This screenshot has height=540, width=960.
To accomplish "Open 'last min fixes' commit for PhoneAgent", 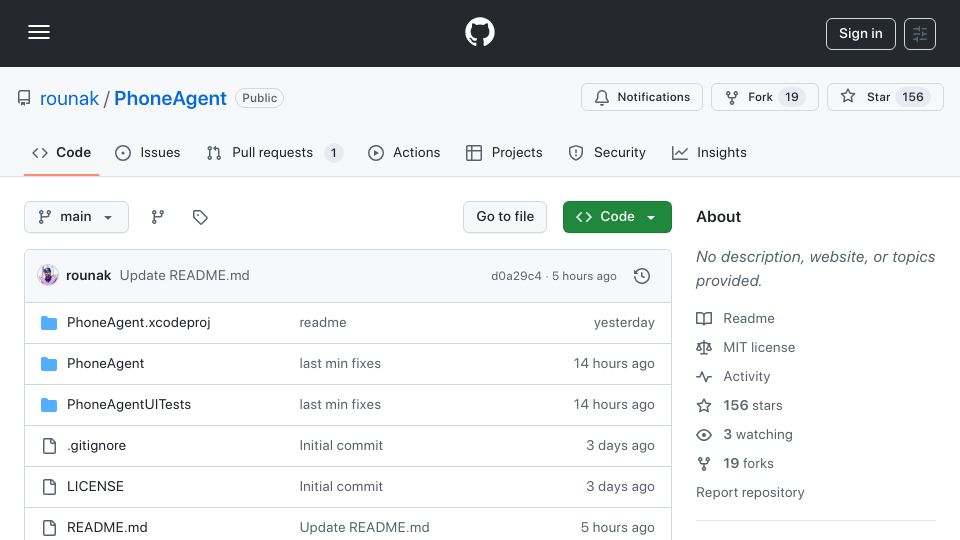I will (340, 364).
